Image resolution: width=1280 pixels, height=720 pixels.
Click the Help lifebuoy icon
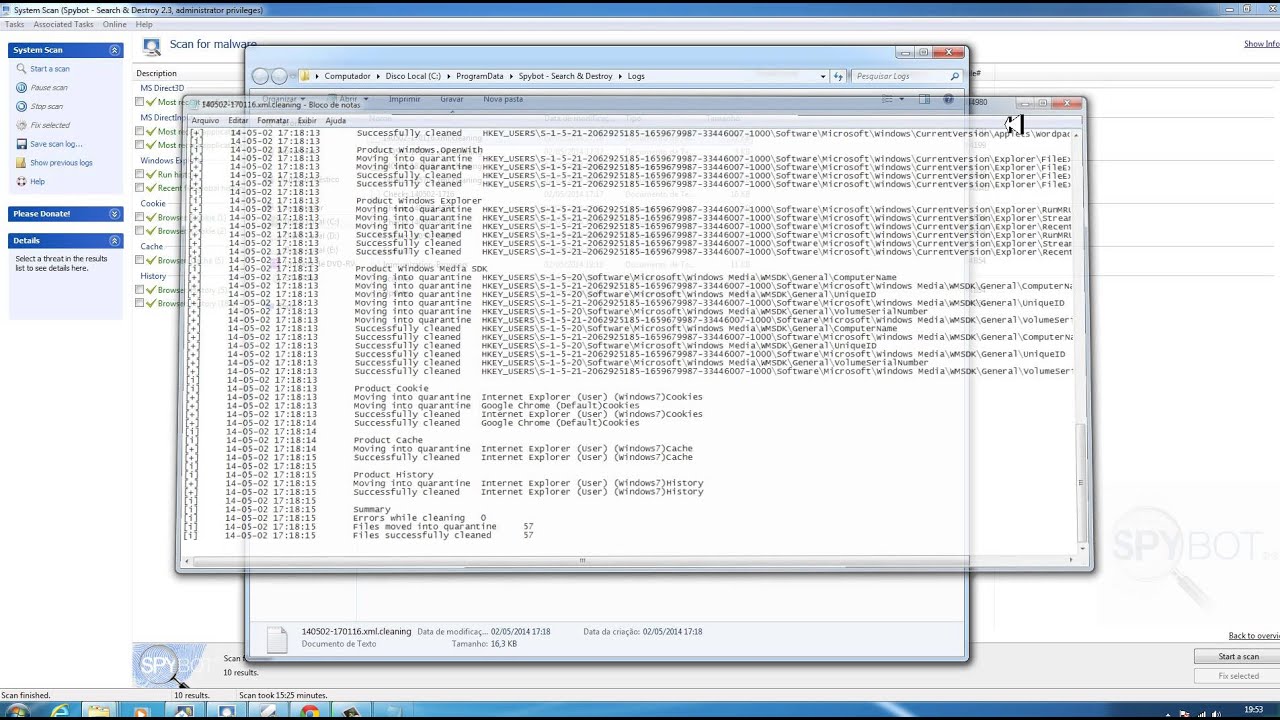click(21, 182)
